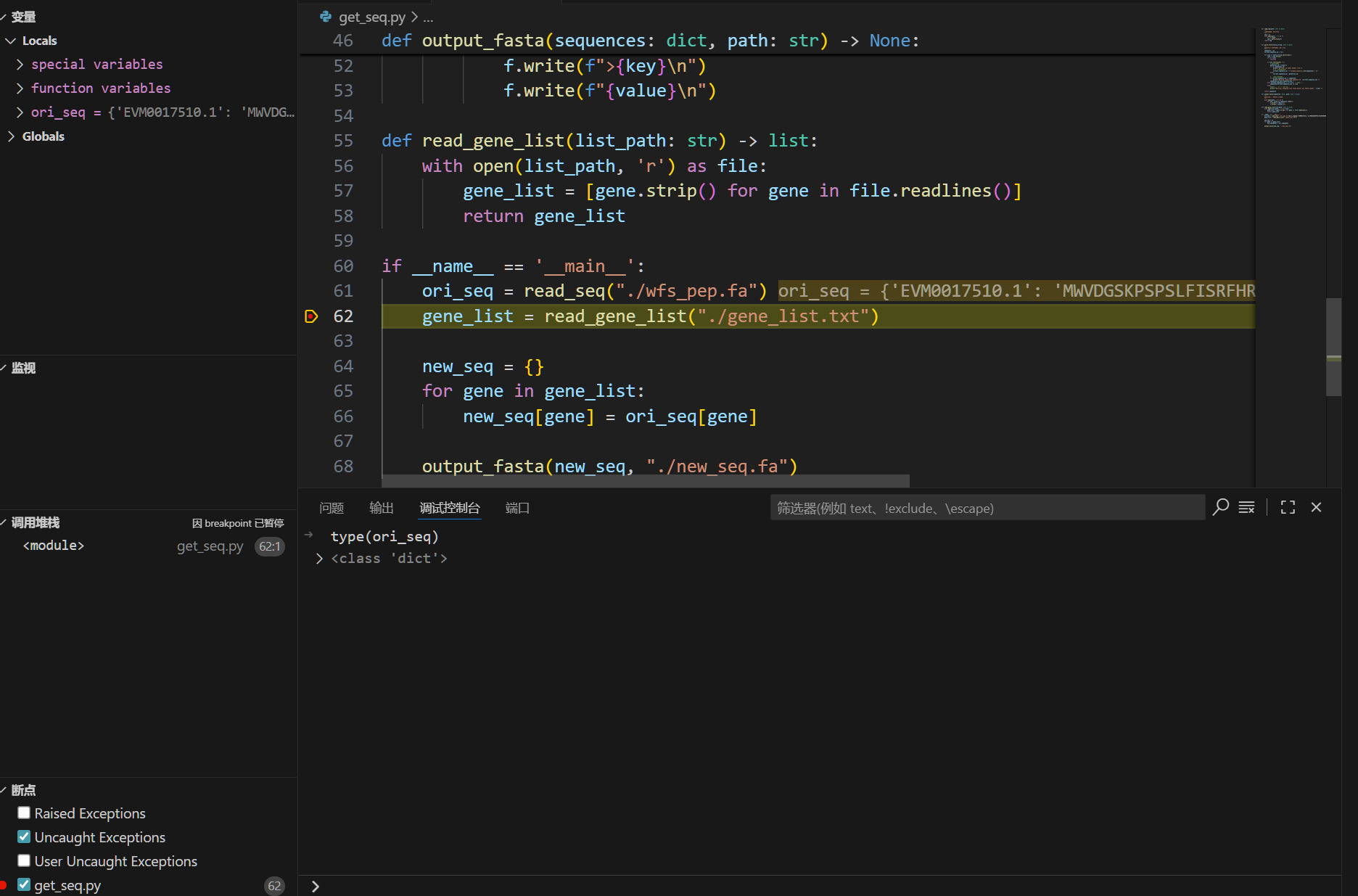
Task: Click the inline ori_seq value hint on line 61
Action: coord(1016,291)
